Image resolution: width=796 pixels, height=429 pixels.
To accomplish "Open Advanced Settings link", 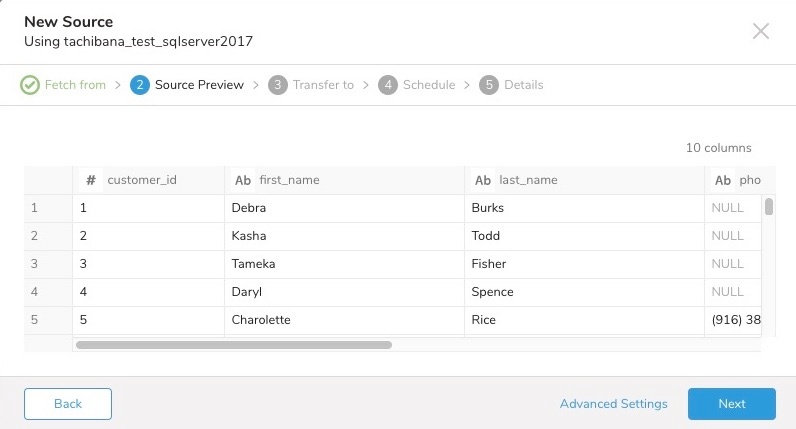I will [x=613, y=404].
